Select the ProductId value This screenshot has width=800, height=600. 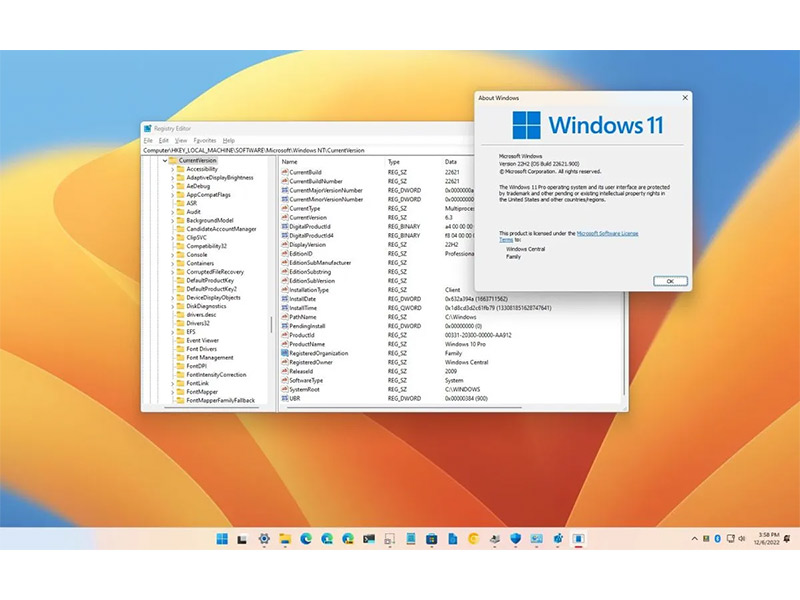pyautogui.click(x=302, y=335)
